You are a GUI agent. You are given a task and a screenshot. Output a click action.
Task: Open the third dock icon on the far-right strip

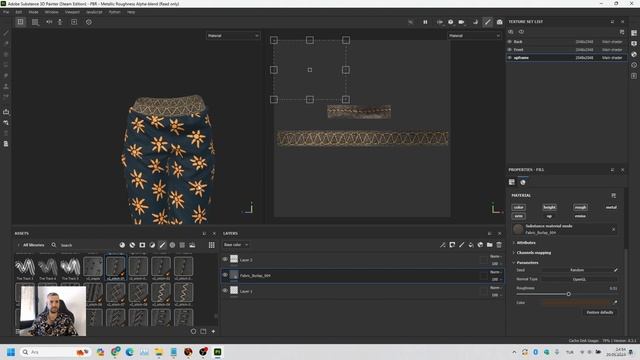tap(634, 54)
